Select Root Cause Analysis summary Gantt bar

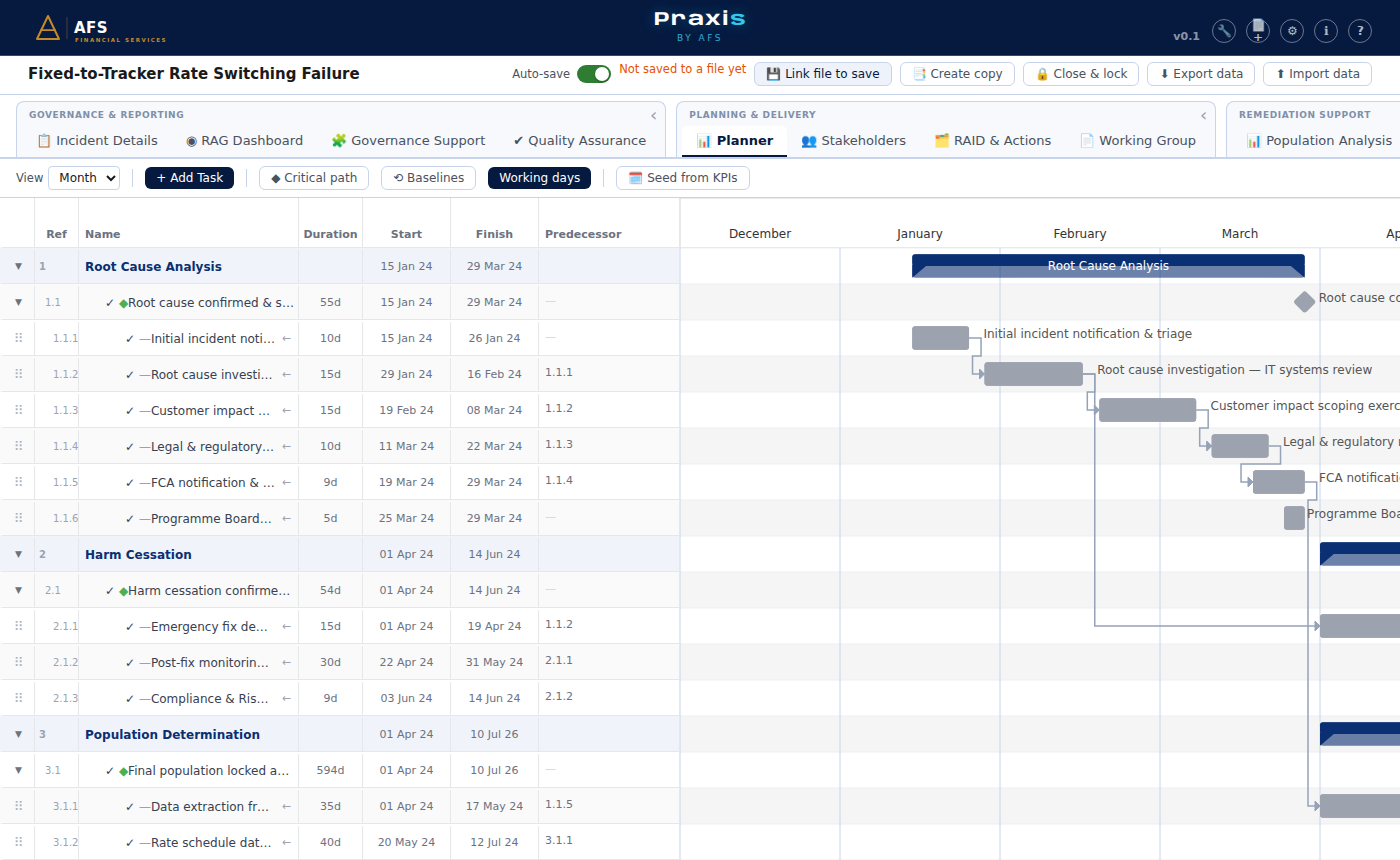click(1108, 266)
